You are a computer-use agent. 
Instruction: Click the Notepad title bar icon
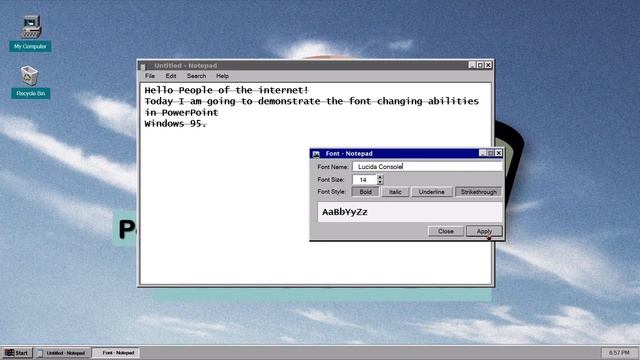(143, 66)
